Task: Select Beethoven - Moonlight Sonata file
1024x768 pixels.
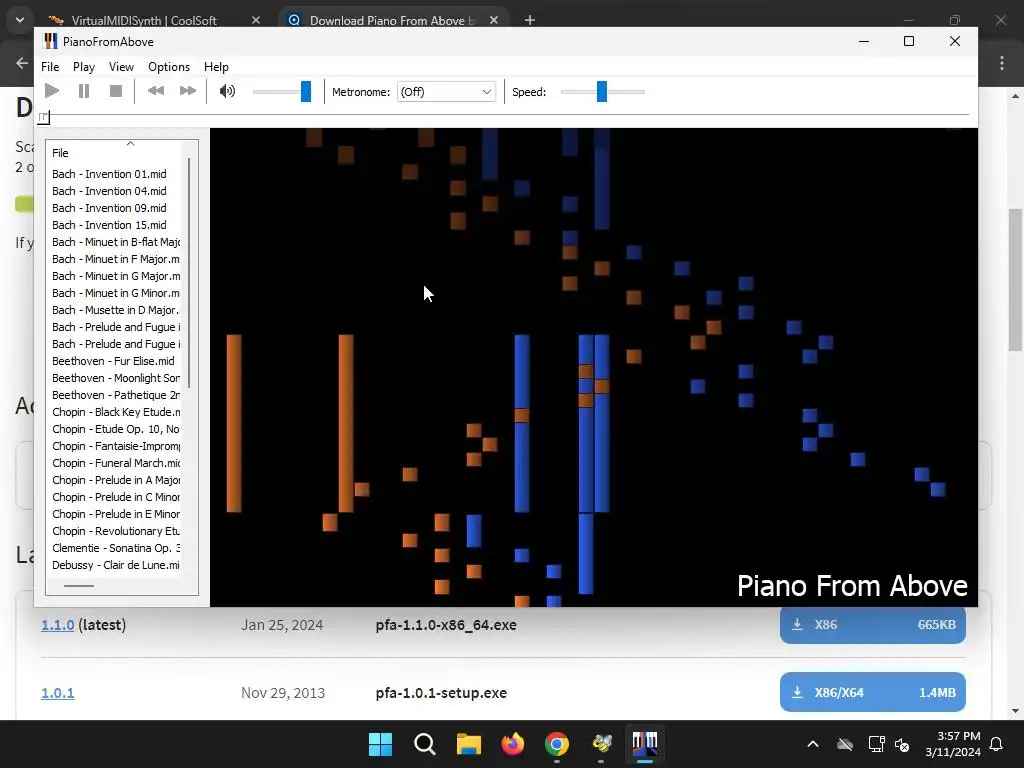Action: [x=116, y=377]
